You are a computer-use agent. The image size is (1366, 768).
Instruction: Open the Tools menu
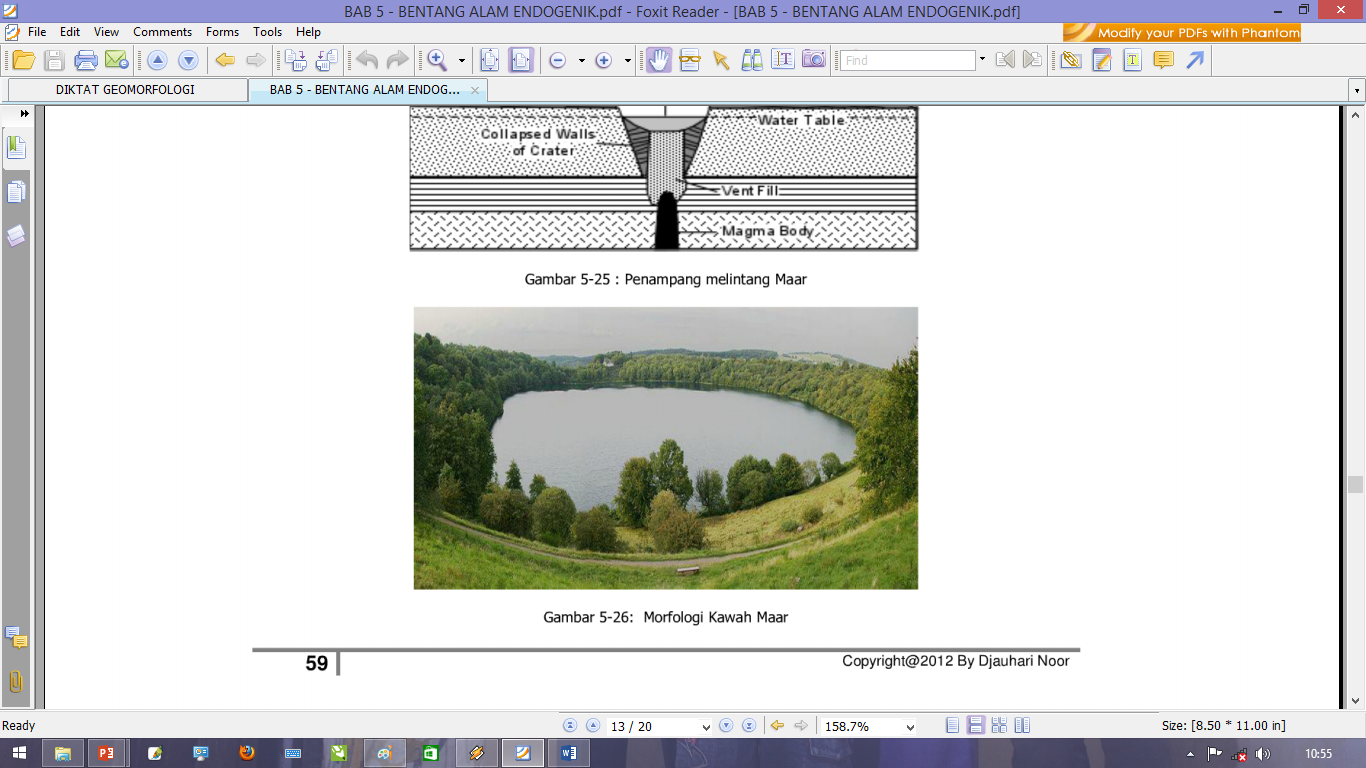pyautogui.click(x=267, y=32)
